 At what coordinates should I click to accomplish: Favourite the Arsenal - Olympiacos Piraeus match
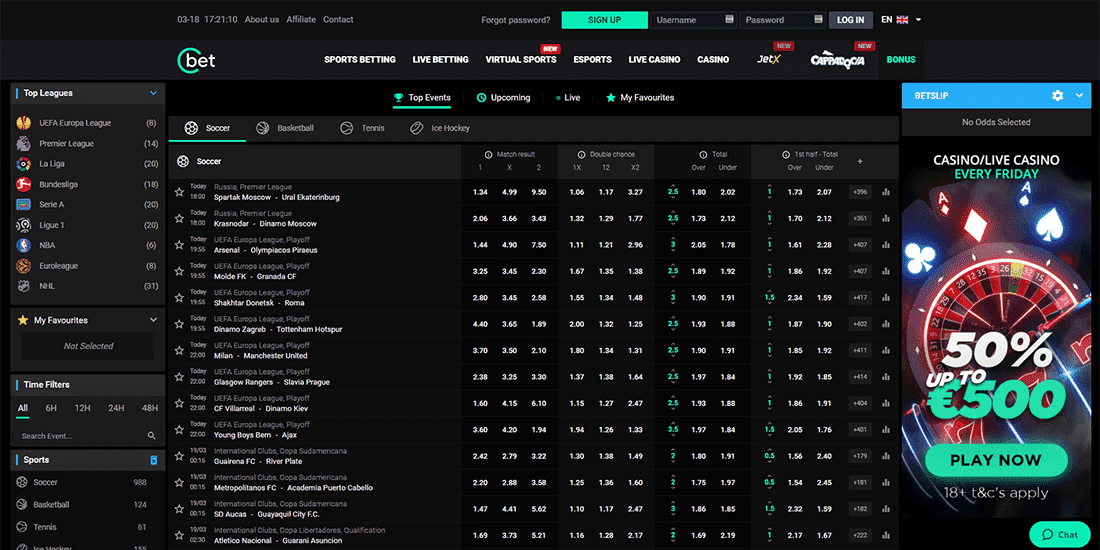coord(179,244)
